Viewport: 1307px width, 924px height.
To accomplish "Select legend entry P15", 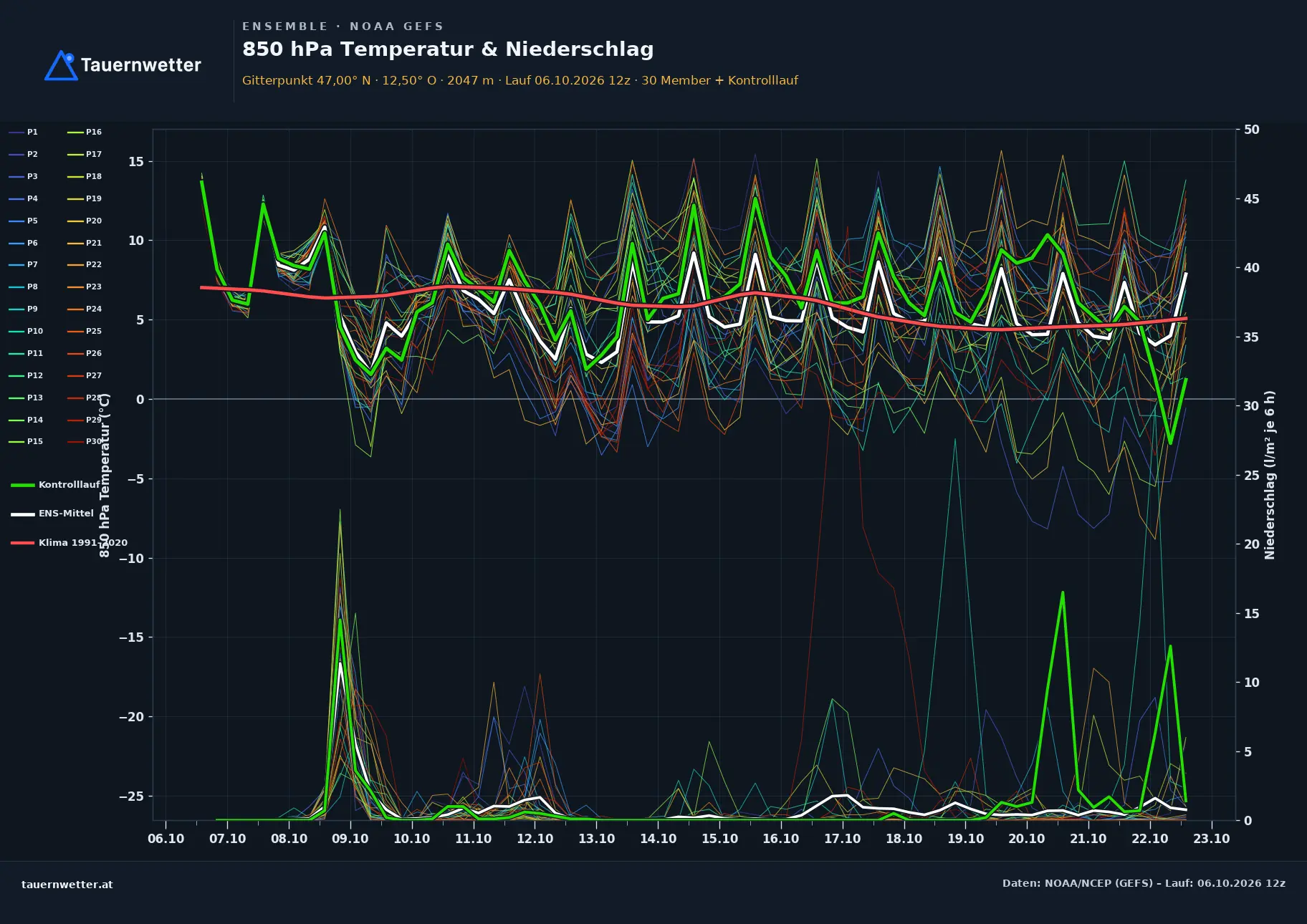I will 26,441.
